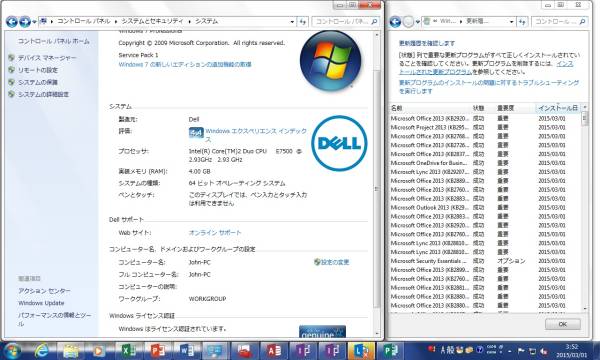Click the search magnifier in System window
Screen dimensions: 600x360
[374, 22]
